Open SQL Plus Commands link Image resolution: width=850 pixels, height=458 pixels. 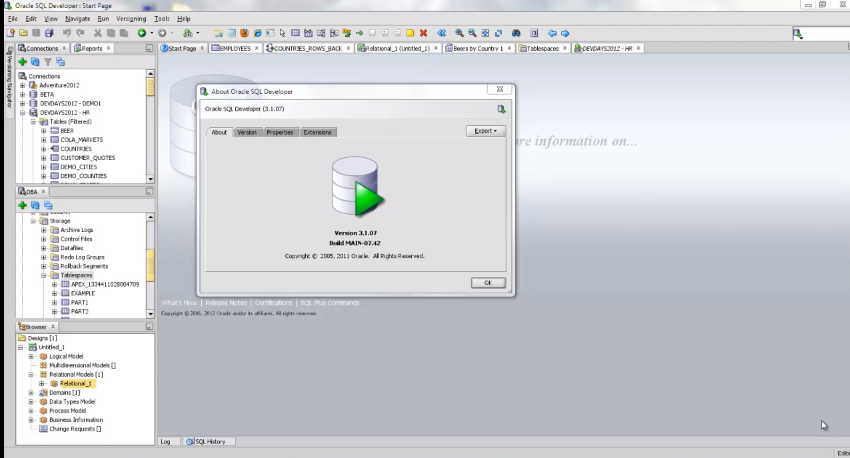pos(330,302)
